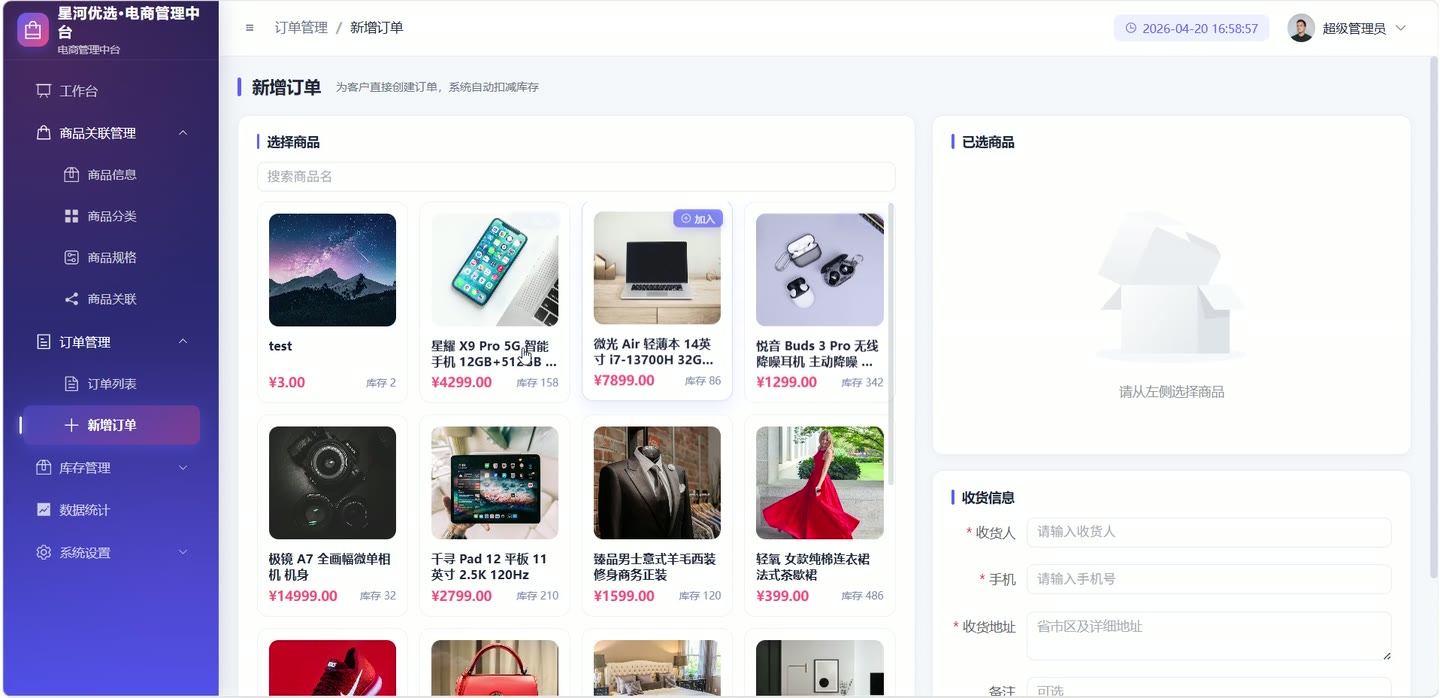Click the 商品规格 icon
Viewport: 1440px width, 698px height.
pos(71,257)
